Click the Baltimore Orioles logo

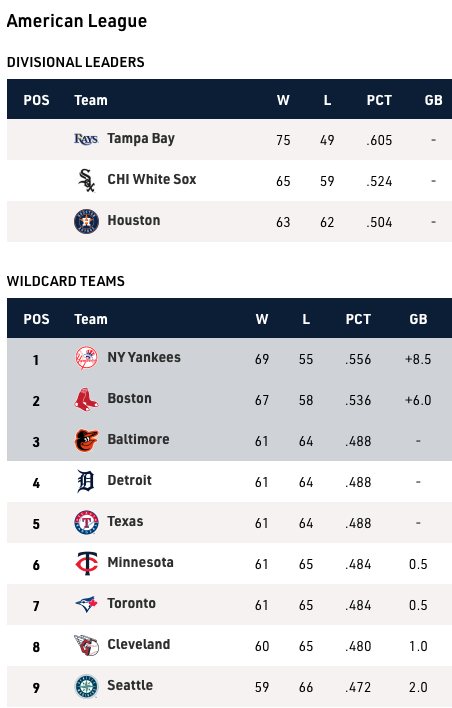coord(86,441)
